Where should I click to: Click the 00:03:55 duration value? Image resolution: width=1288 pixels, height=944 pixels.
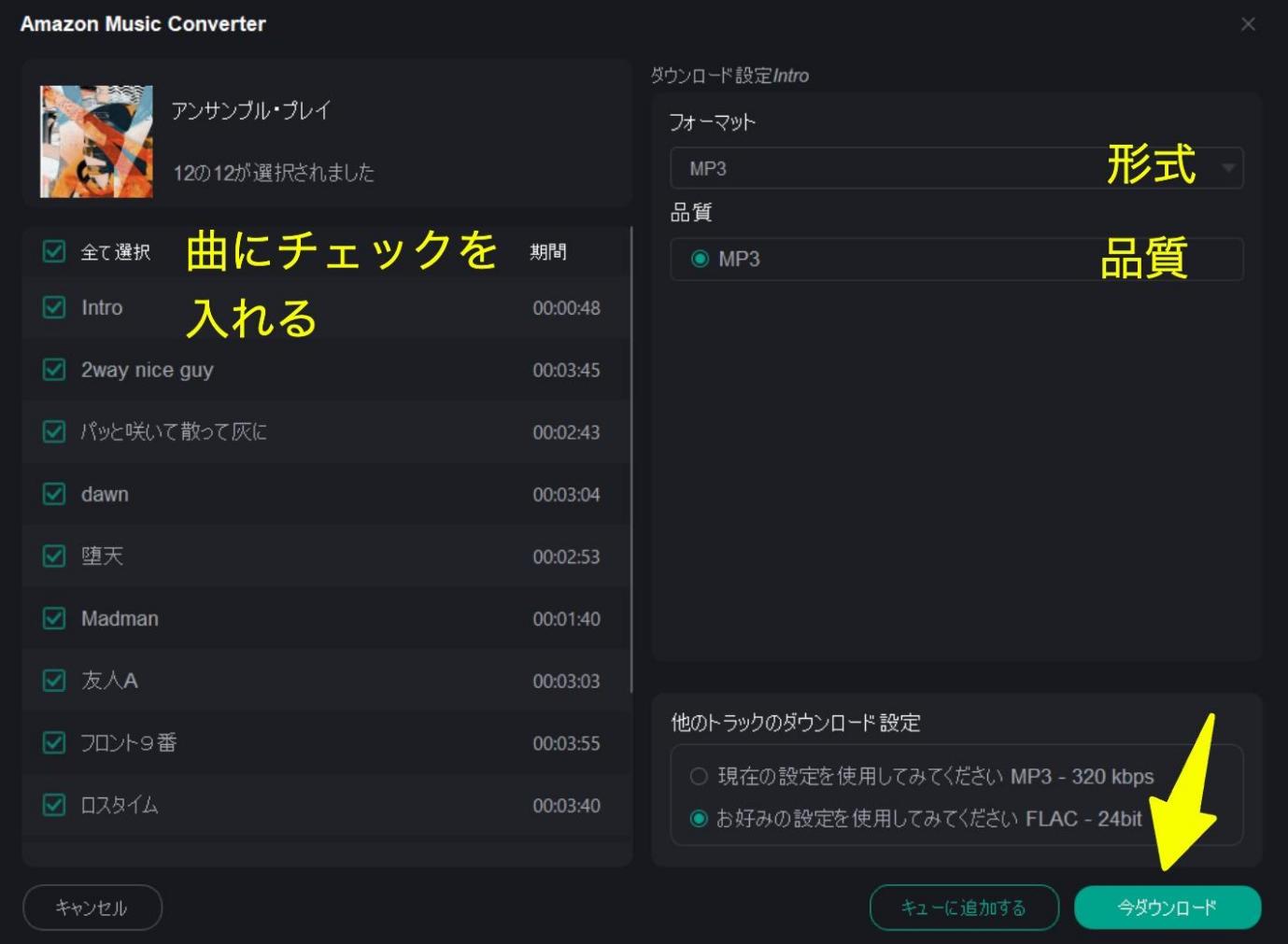pyautogui.click(x=566, y=743)
